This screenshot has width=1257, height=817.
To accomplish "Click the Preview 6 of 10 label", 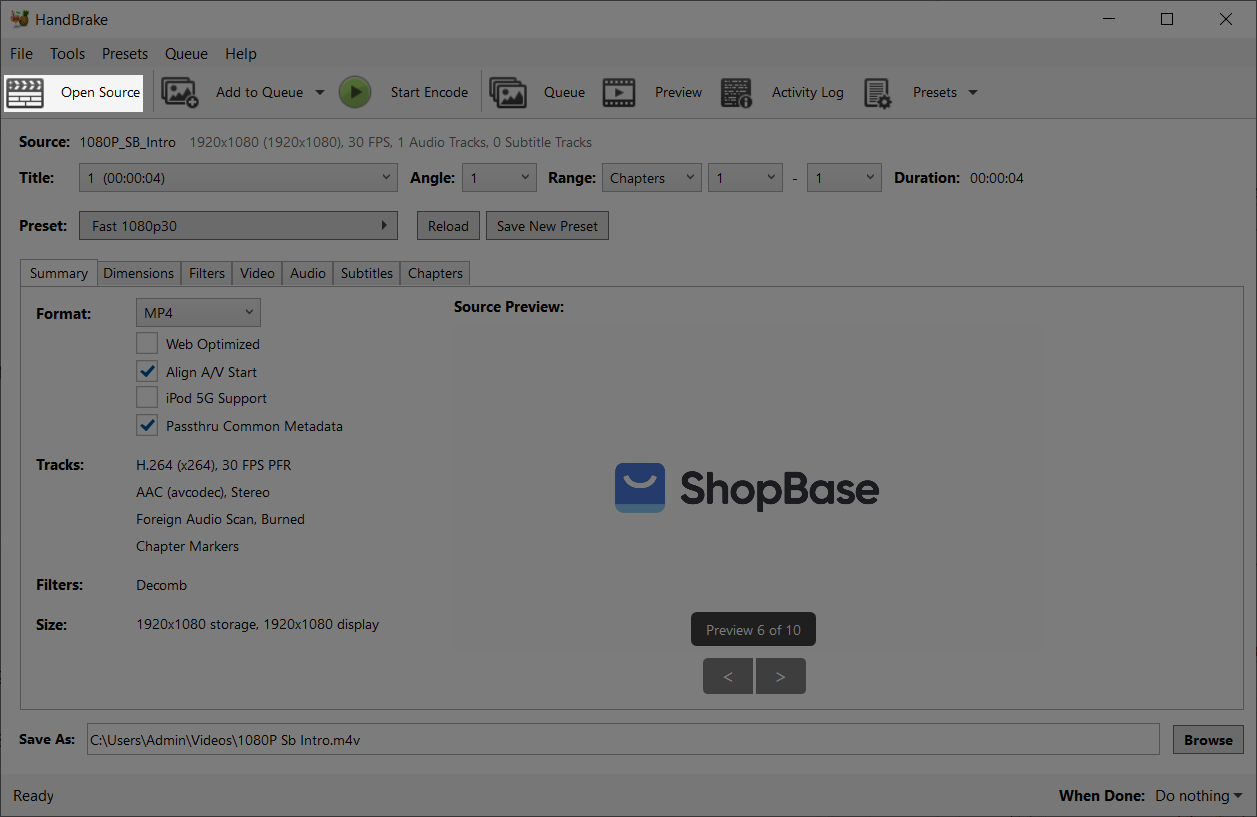I will point(753,630).
